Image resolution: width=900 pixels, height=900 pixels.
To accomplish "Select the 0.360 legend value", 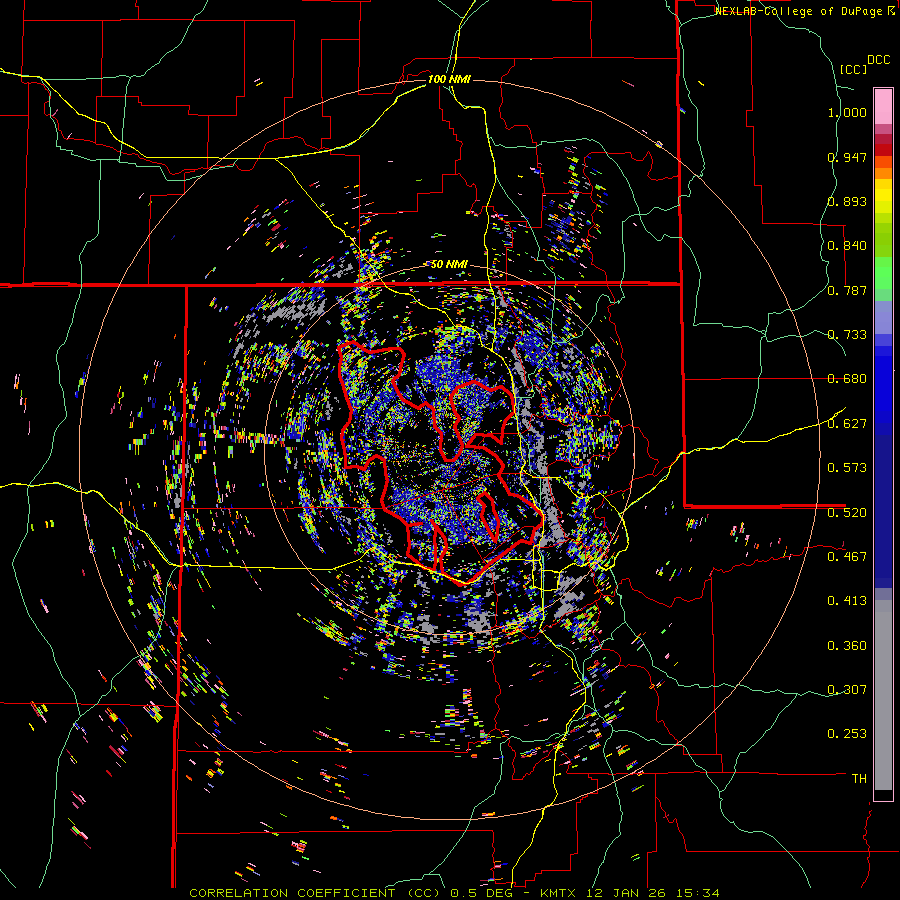I will (x=847, y=646).
